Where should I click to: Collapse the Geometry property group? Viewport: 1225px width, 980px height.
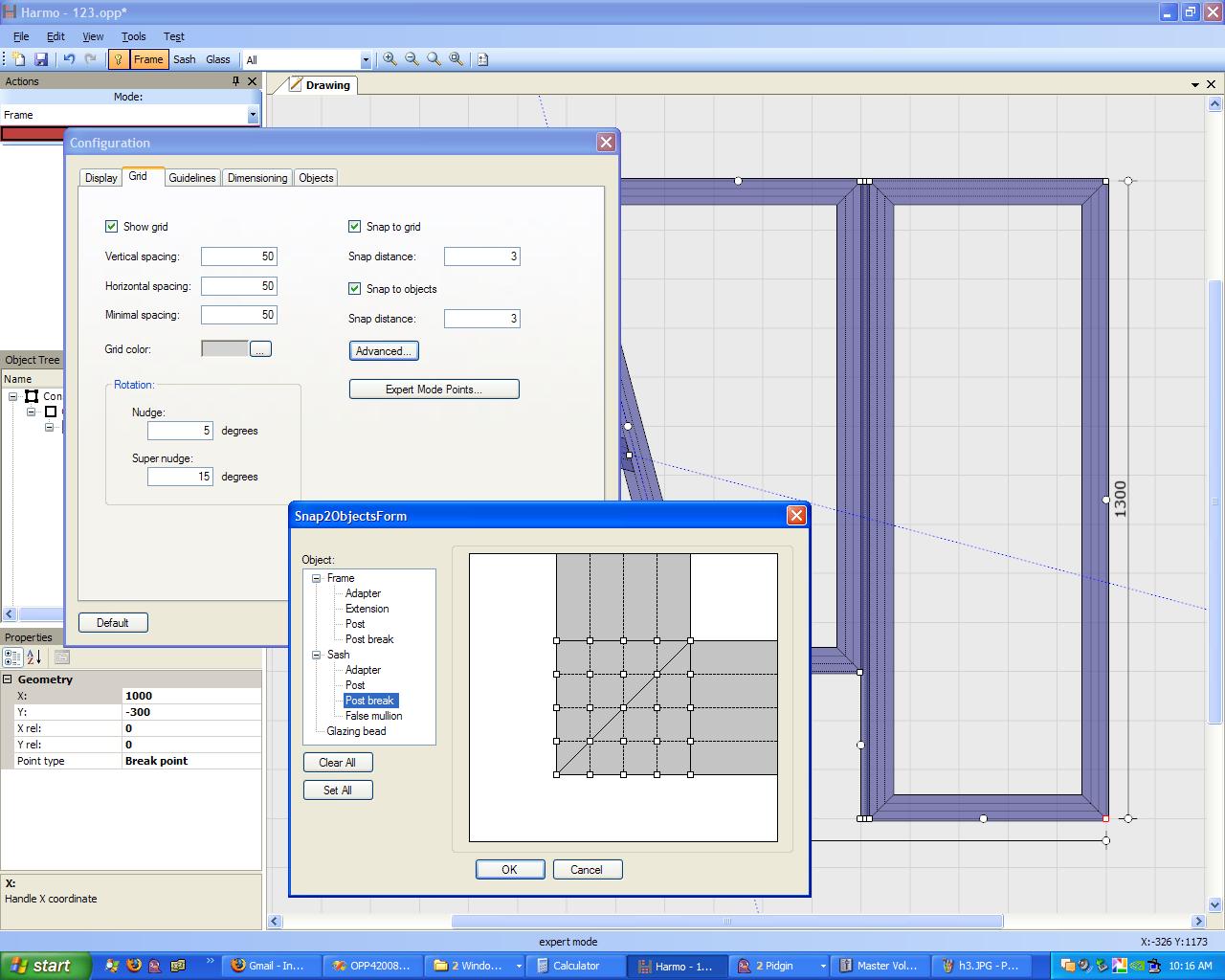[8, 679]
